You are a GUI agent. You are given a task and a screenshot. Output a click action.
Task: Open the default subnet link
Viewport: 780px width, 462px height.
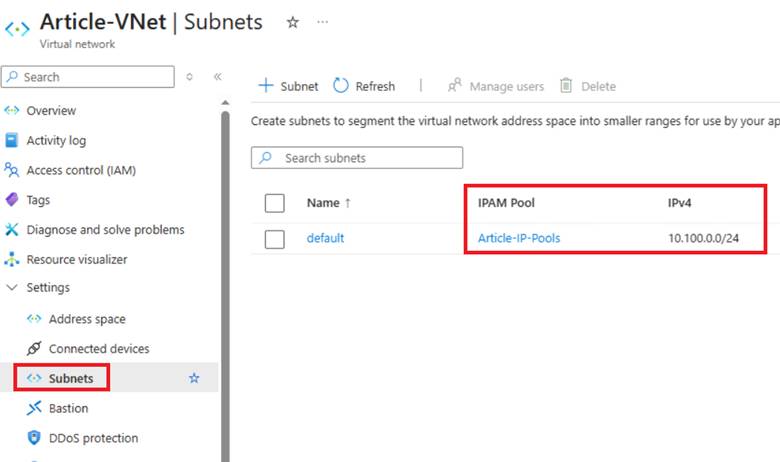[325, 238]
